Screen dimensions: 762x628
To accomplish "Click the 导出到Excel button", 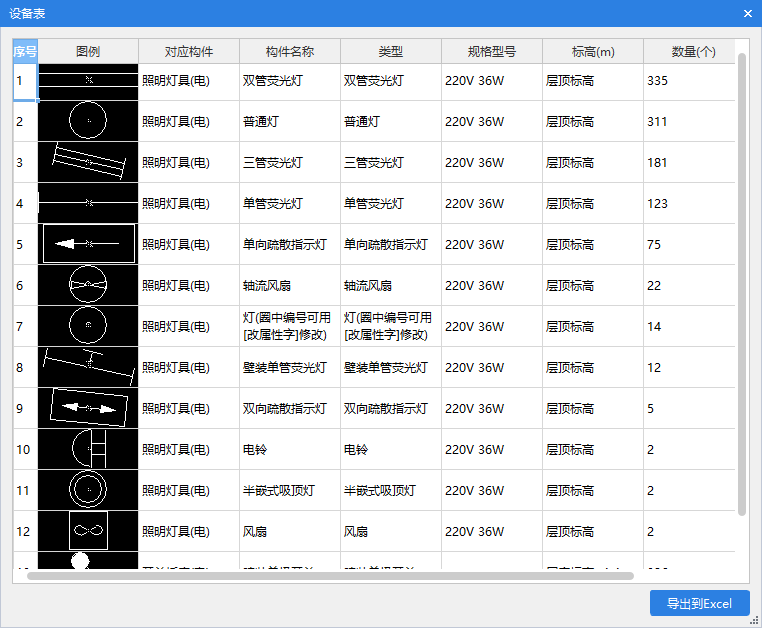I will 699,604.
